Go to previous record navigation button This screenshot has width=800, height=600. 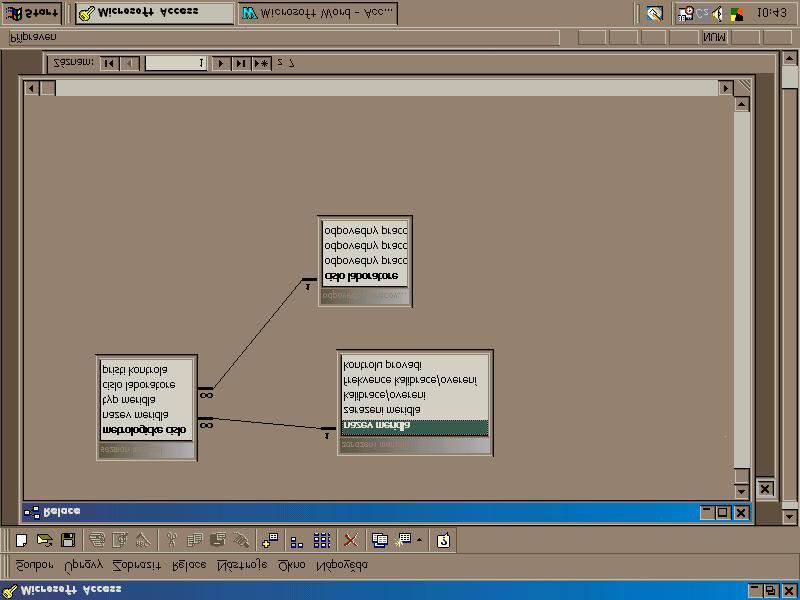pos(129,63)
